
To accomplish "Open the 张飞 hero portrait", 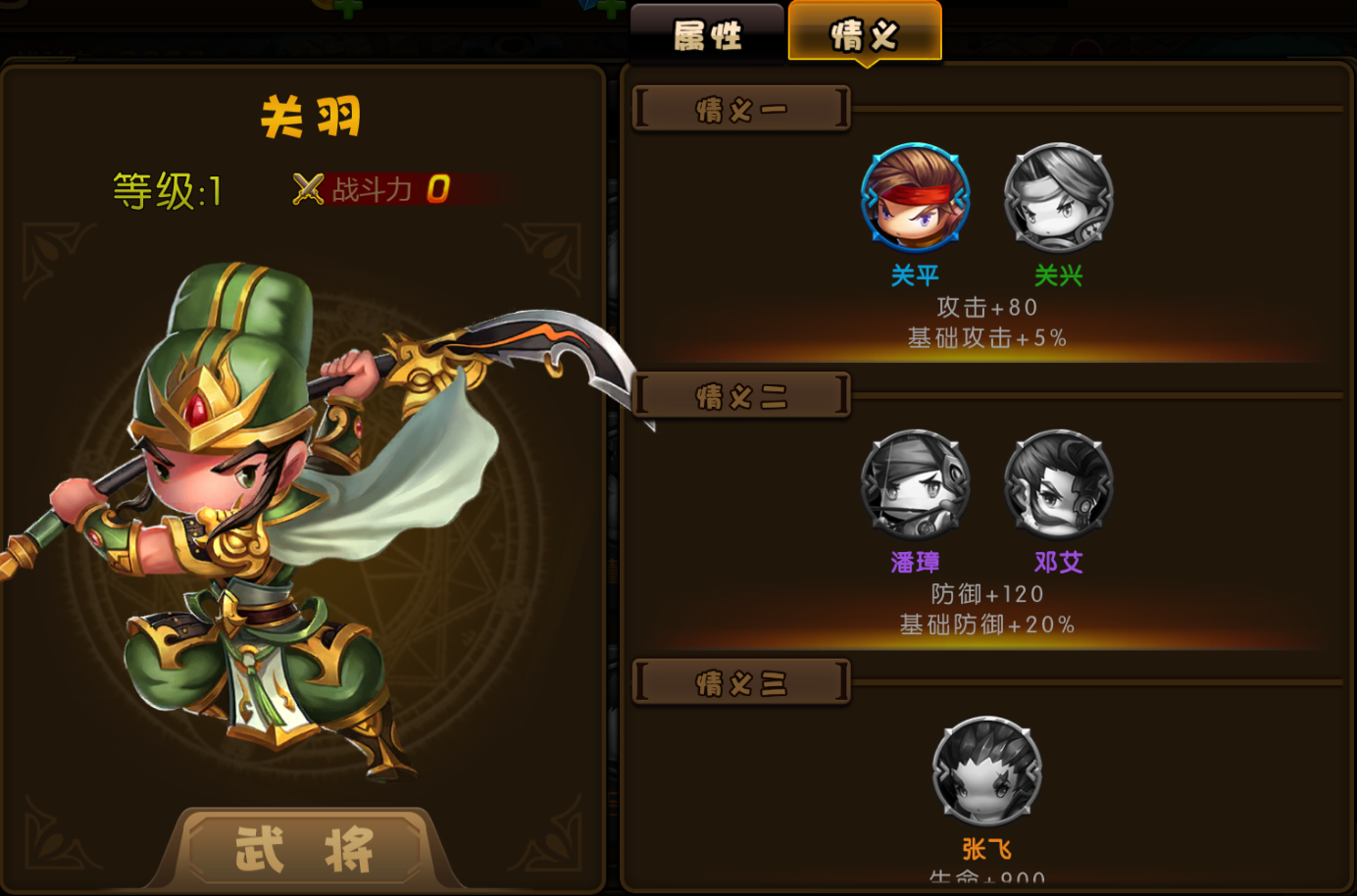I will (x=986, y=771).
